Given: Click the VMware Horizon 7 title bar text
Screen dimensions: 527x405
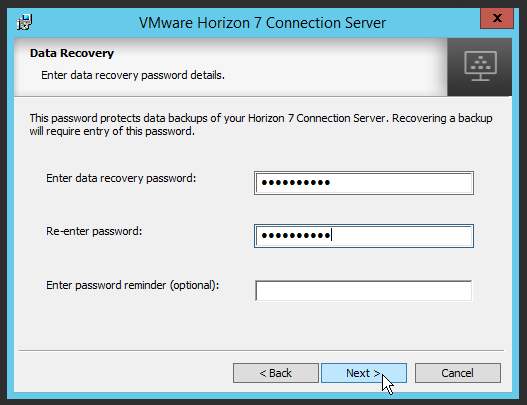Looking at the screenshot, I should (262, 23).
